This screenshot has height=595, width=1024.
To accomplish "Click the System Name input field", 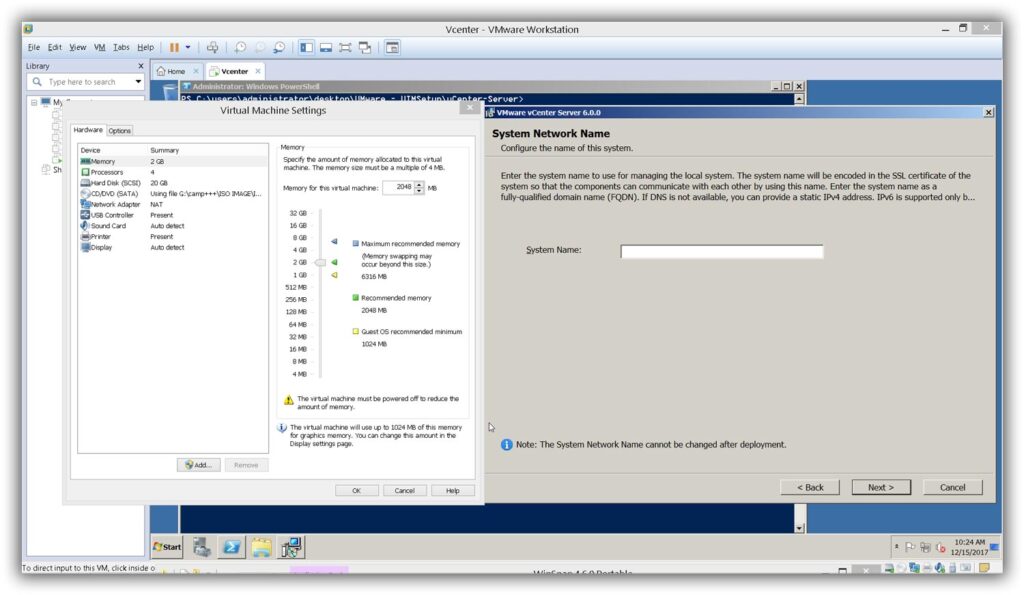I will (721, 251).
